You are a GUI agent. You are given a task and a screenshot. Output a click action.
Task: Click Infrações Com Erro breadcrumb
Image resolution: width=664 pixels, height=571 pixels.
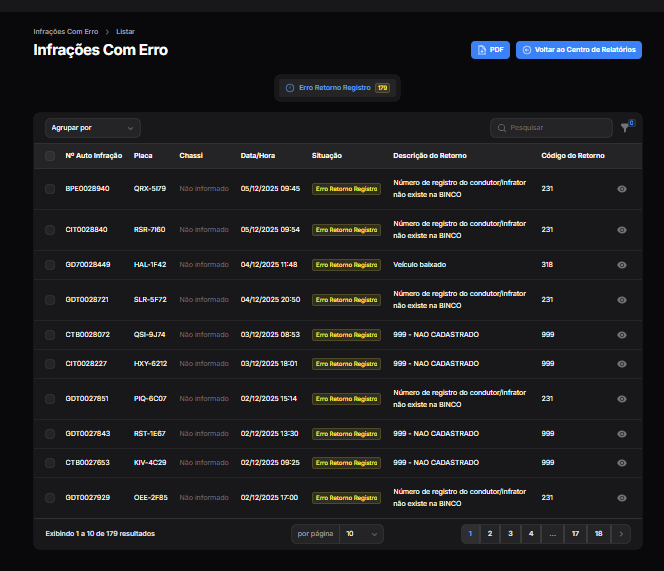(65, 32)
